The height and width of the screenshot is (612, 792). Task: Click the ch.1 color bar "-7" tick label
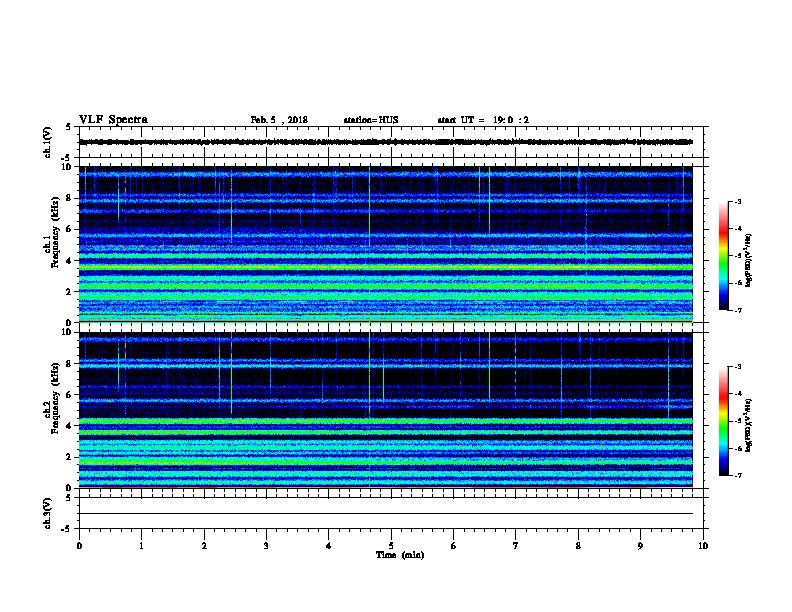pos(738,310)
